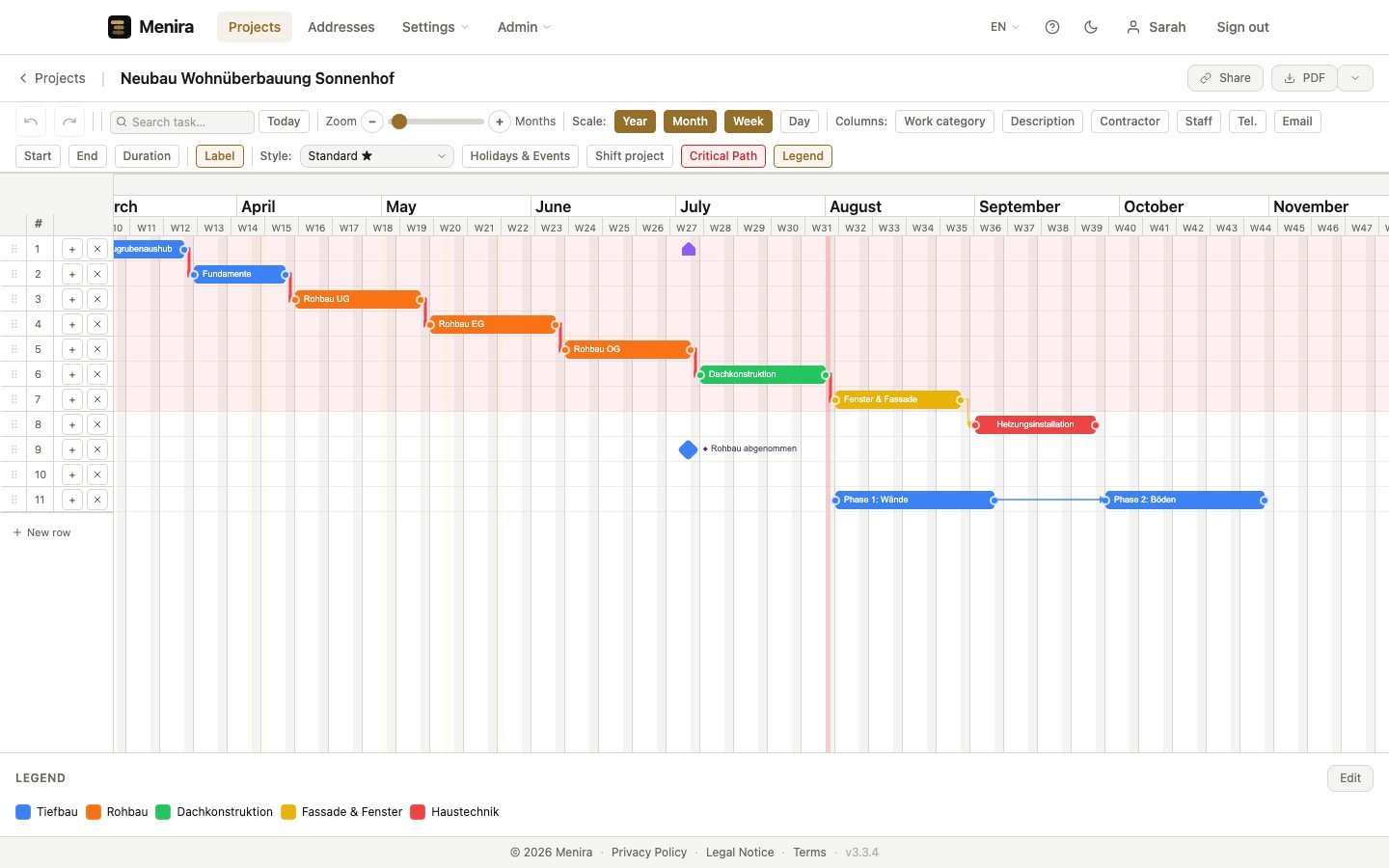Screen dimensions: 1389x868
Task: Toggle the Description column
Action: (1043, 122)
